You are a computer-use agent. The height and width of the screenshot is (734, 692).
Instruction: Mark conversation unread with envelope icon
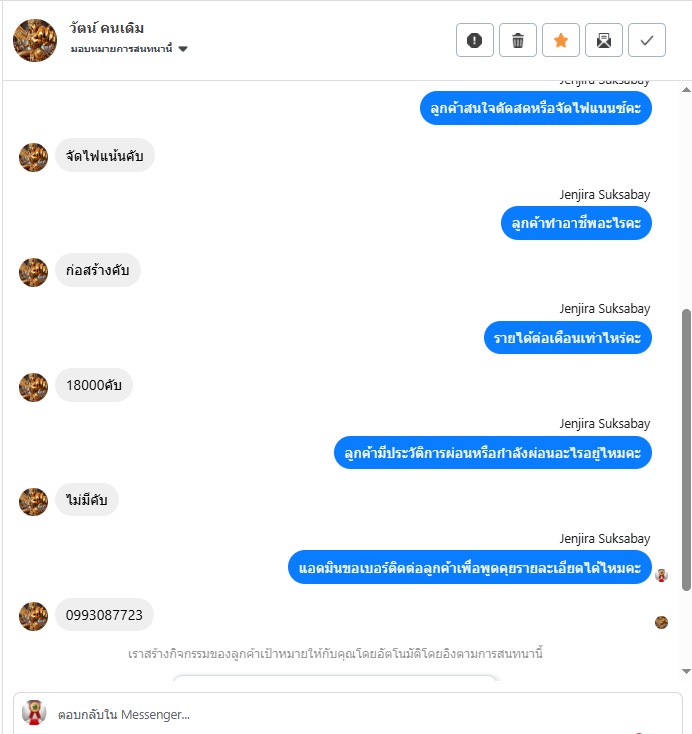pyautogui.click(x=604, y=40)
